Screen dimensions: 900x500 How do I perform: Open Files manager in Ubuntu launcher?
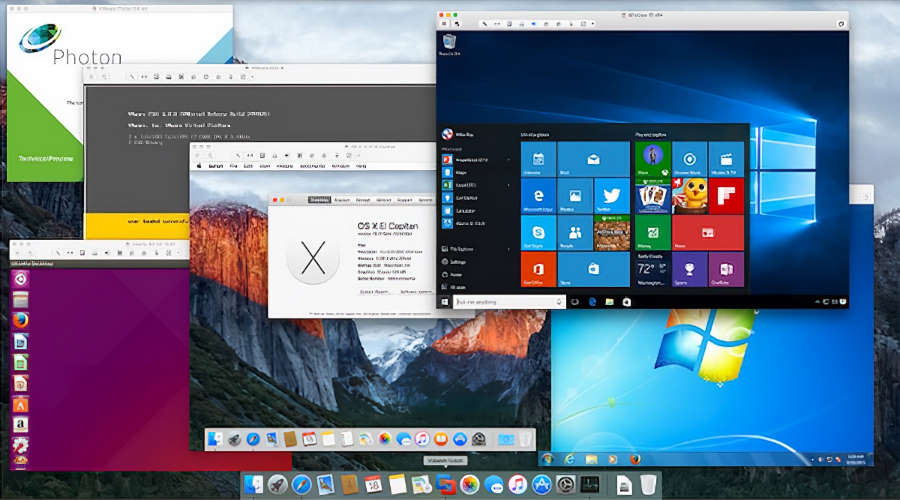tap(20, 300)
